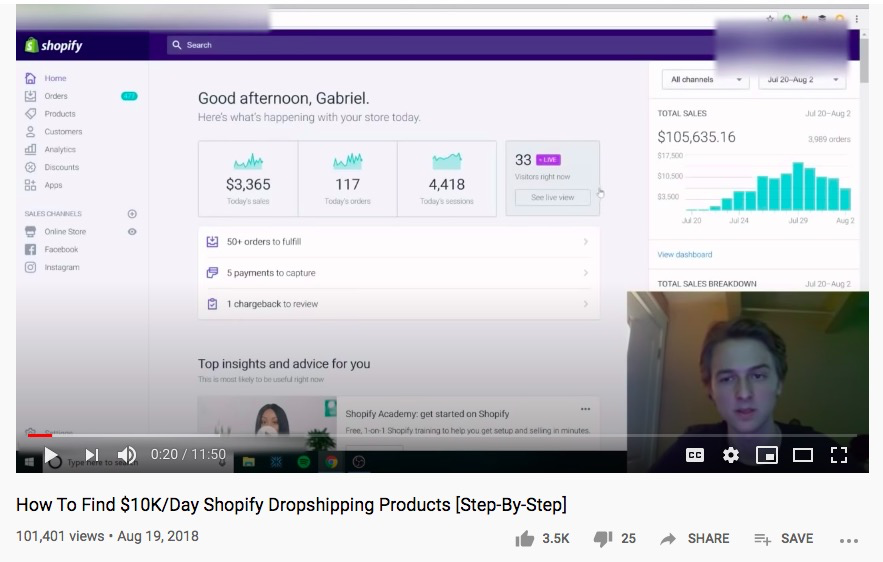Click the Orders inbox icon

[30, 96]
